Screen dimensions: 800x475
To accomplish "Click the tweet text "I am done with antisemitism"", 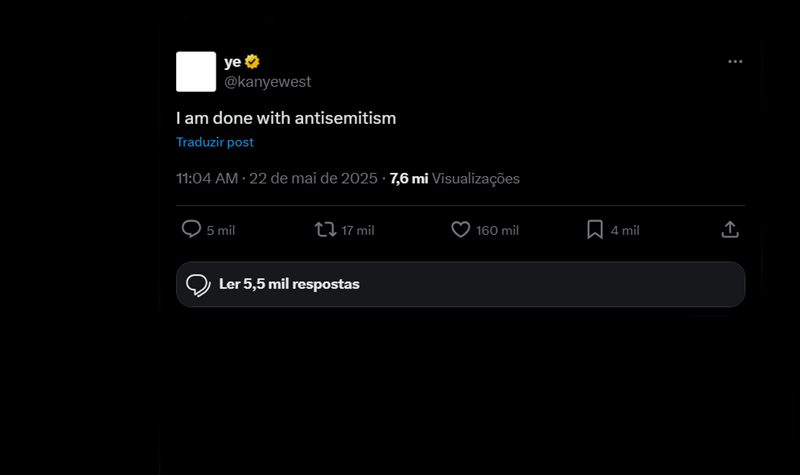I will (x=286, y=118).
